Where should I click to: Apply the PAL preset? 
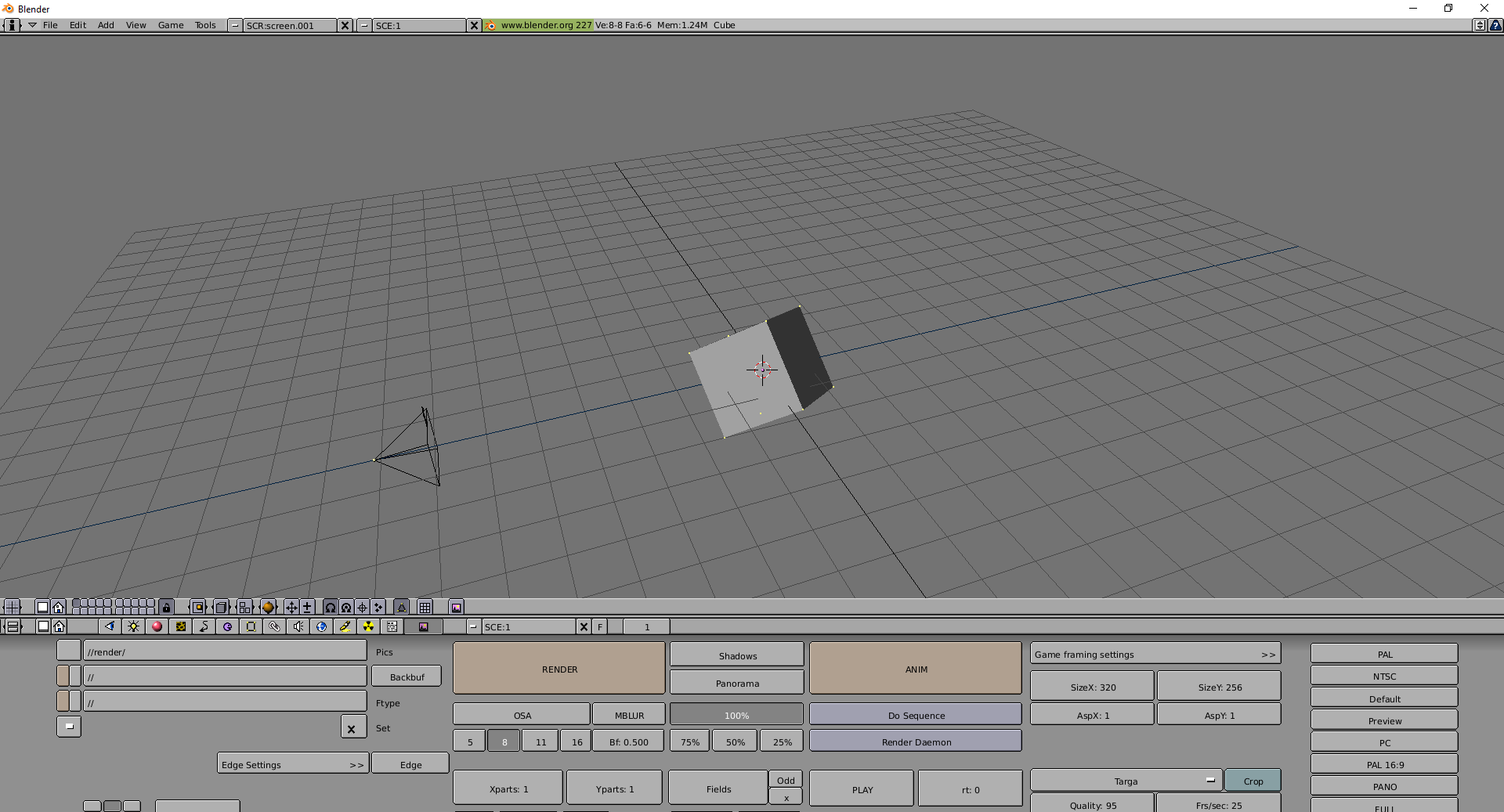pos(1384,654)
